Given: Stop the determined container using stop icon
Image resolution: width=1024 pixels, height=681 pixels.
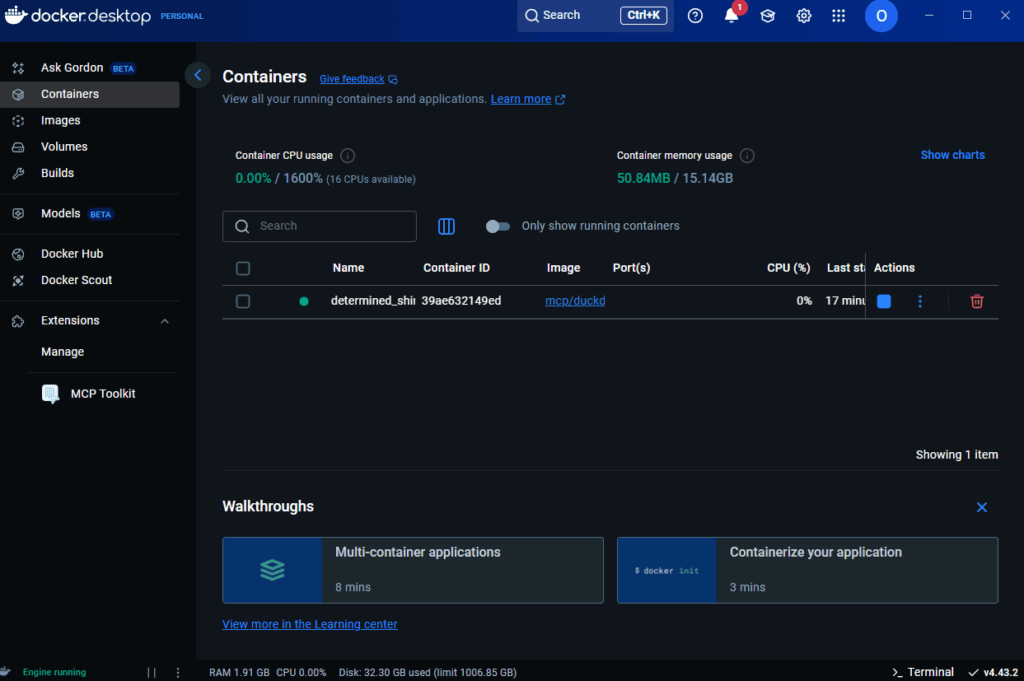Looking at the screenshot, I should pos(883,301).
